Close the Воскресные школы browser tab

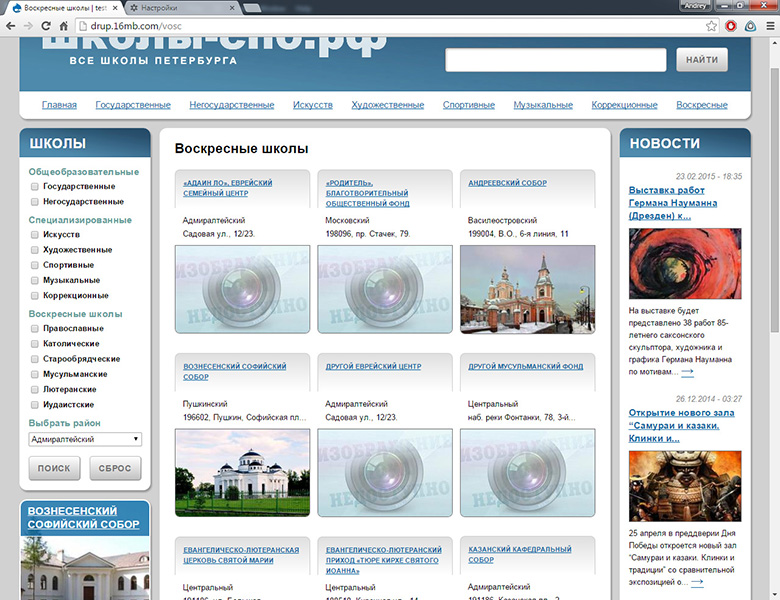(115, 8)
